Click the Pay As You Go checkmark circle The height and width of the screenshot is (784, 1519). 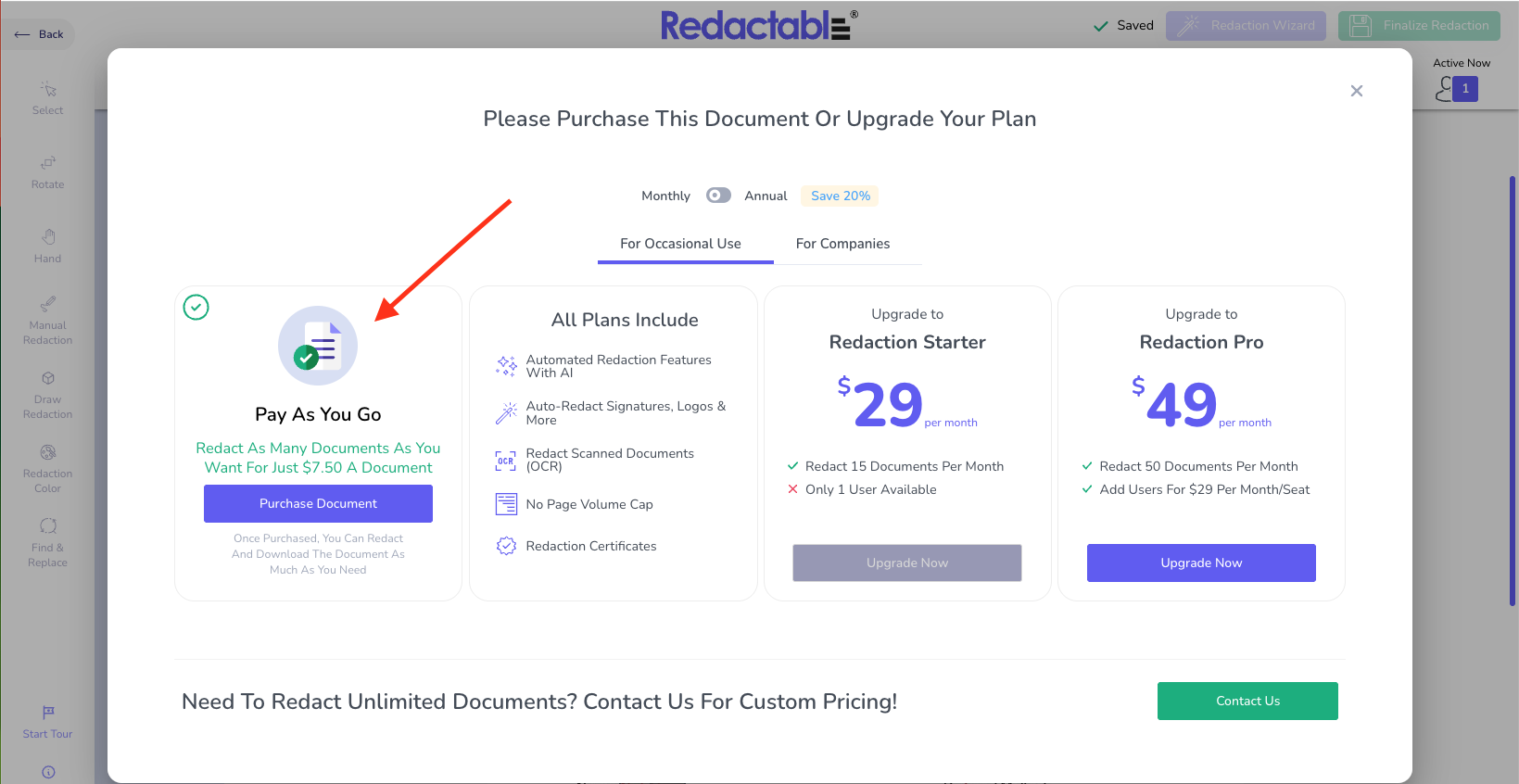(196, 307)
